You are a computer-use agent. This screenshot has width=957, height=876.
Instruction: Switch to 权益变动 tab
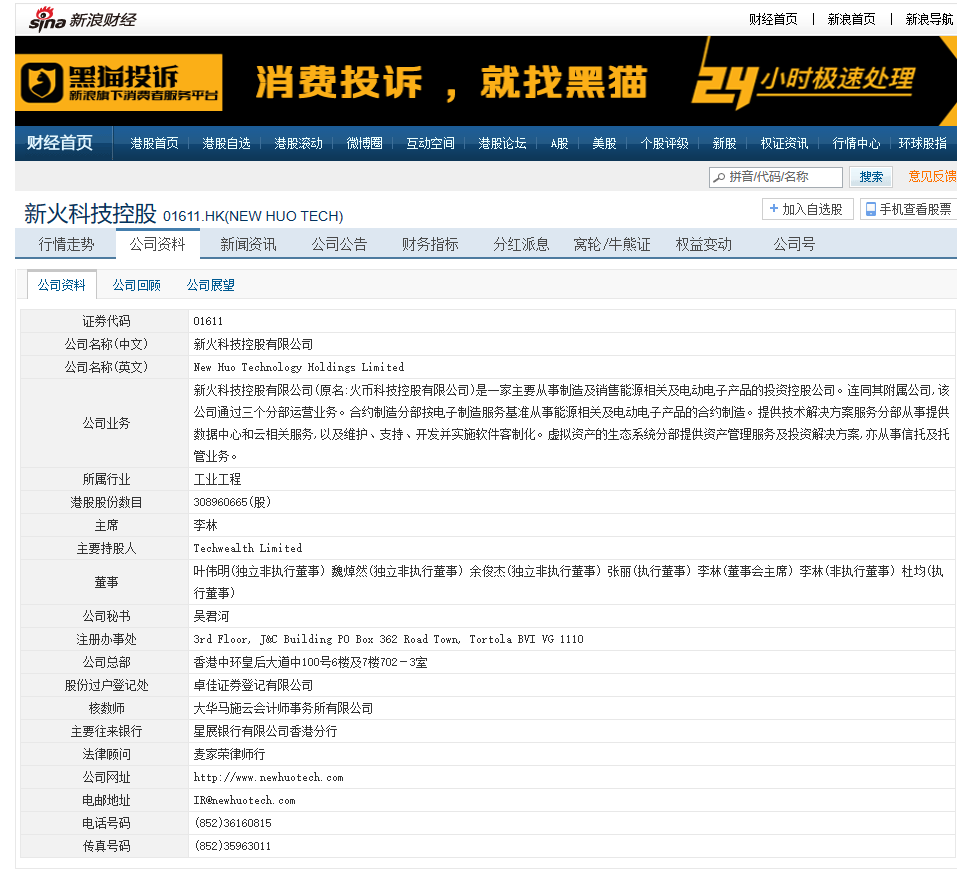pyautogui.click(x=703, y=244)
